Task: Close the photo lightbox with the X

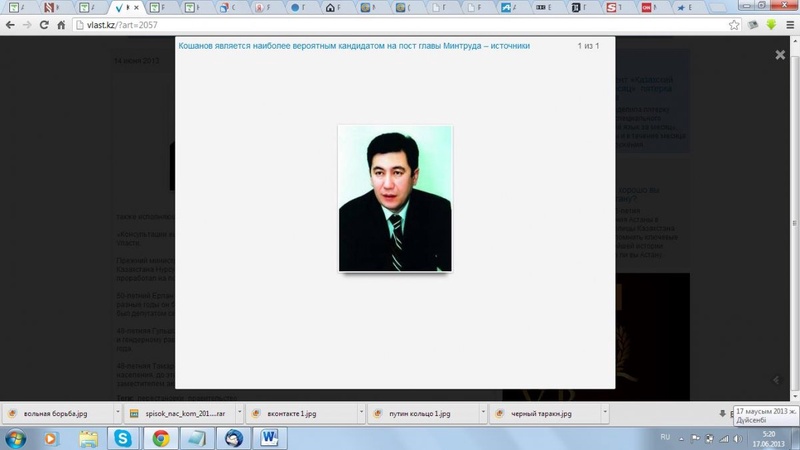Action: [x=780, y=55]
